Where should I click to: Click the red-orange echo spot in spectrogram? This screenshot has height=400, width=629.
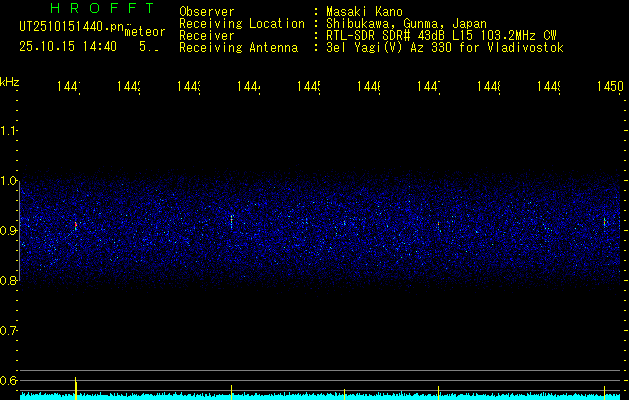pos(75,227)
